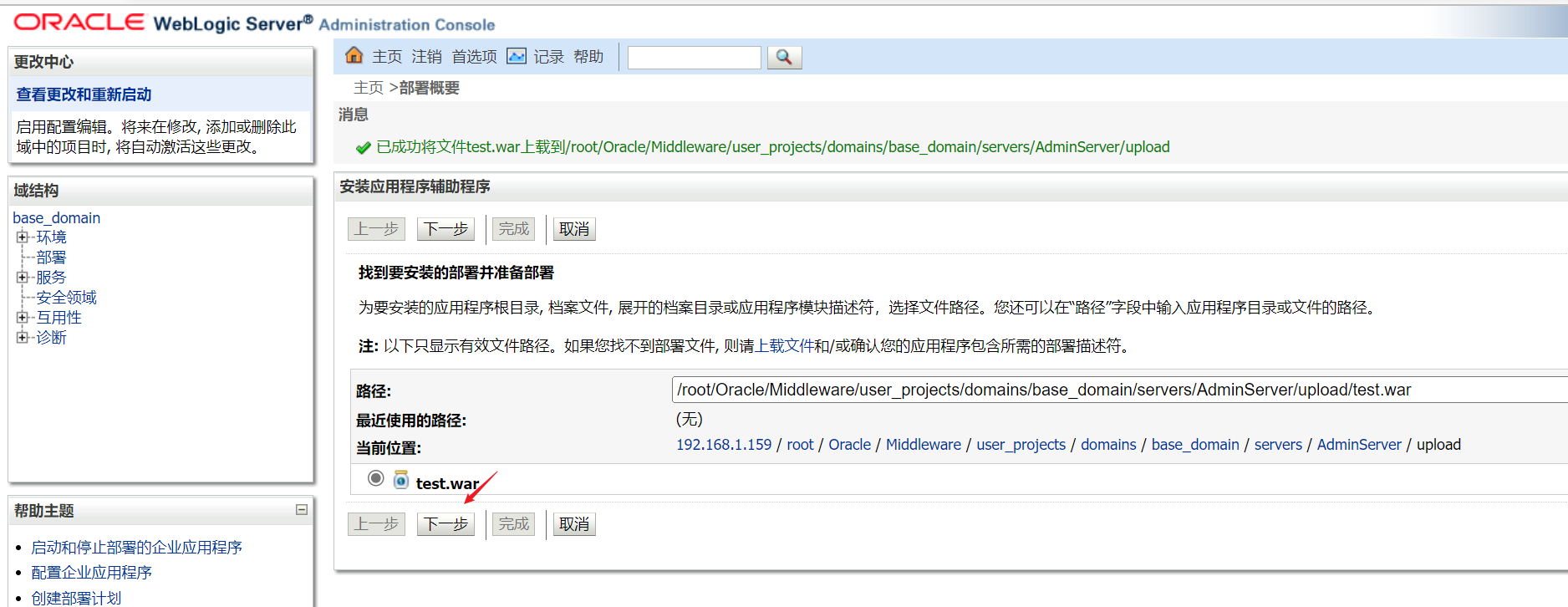Open 查看更改和重新启动 link
The height and width of the screenshot is (607, 1568).
pyautogui.click(x=84, y=94)
